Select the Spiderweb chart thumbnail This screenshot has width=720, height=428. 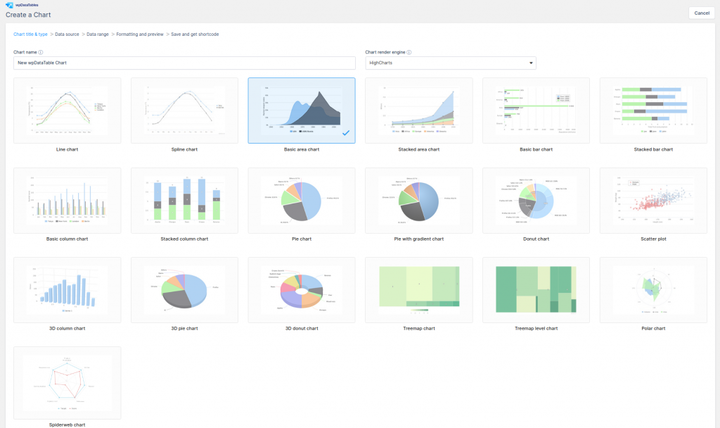pos(67,383)
